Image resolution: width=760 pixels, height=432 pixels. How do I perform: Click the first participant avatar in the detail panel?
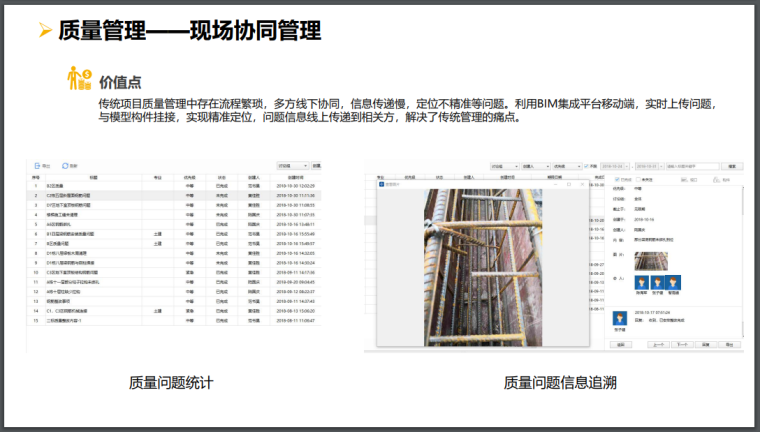[643, 283]
